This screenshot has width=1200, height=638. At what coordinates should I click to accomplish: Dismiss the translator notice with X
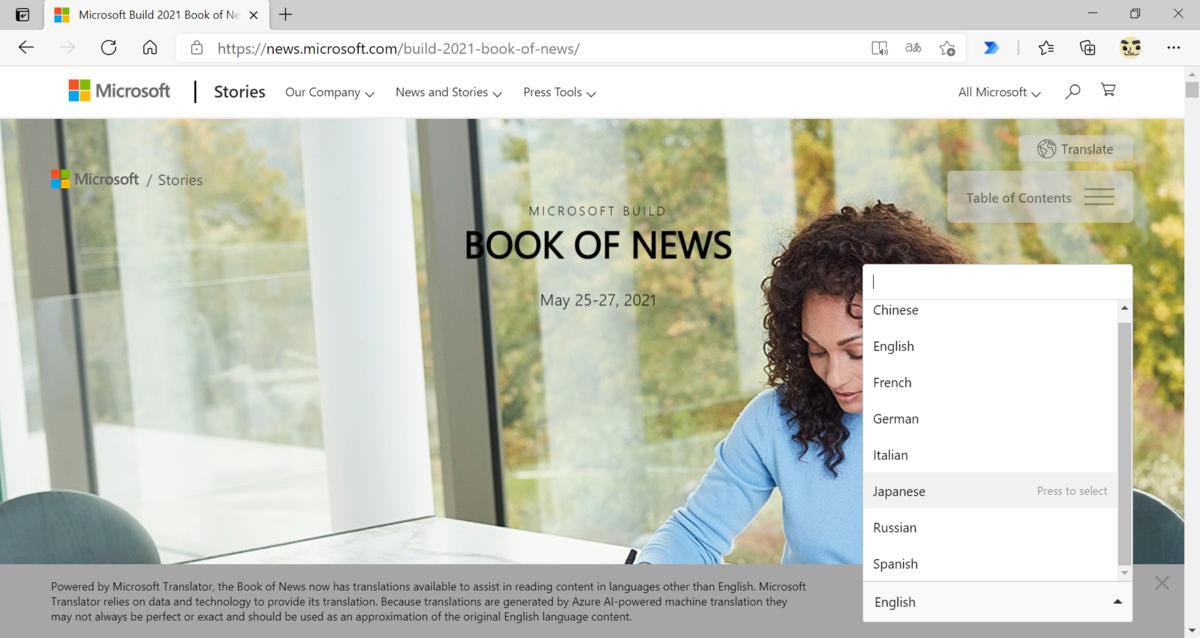coord(1161,583)
